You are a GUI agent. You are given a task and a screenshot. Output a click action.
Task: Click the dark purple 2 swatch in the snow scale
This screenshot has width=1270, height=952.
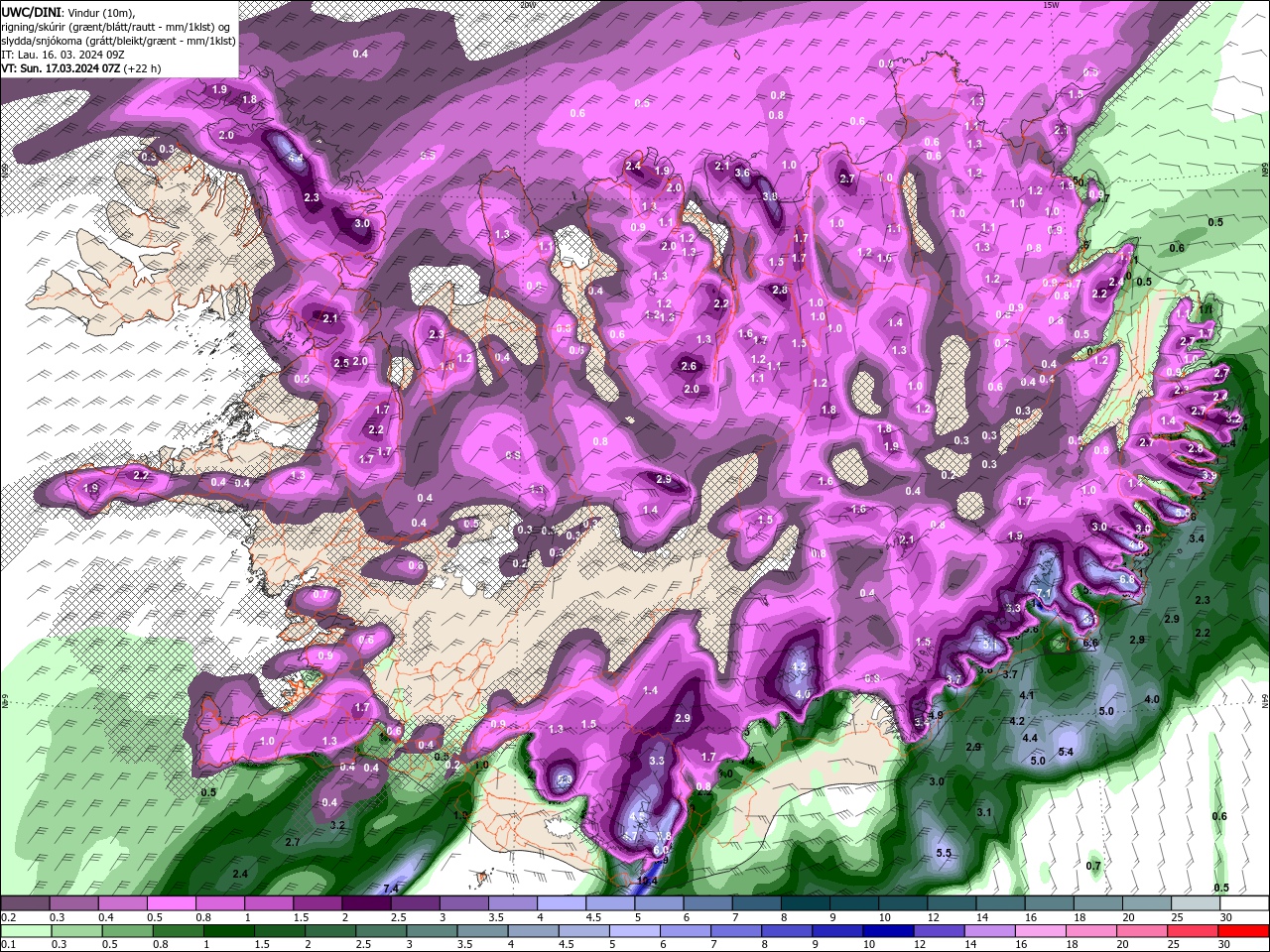(x=365, y=904)
